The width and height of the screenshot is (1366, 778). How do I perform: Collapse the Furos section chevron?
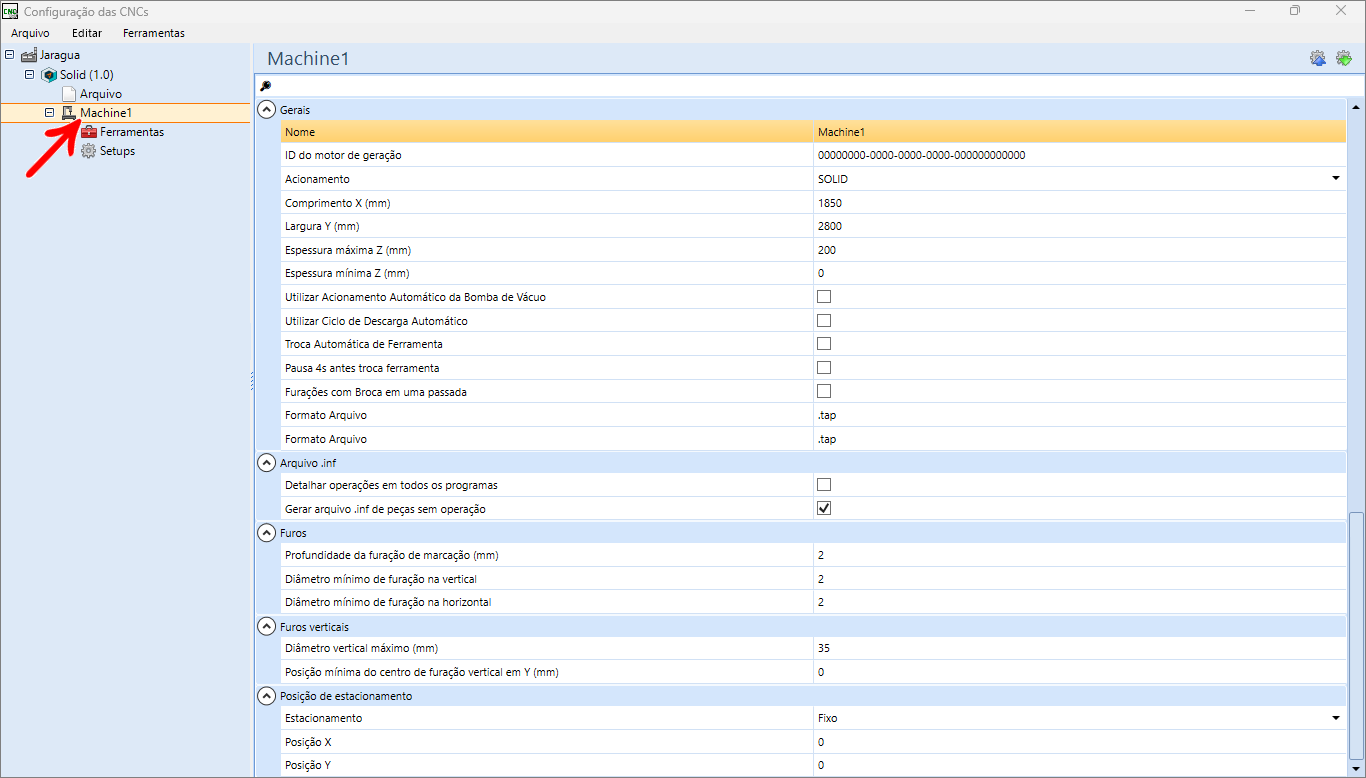[266, 532]
